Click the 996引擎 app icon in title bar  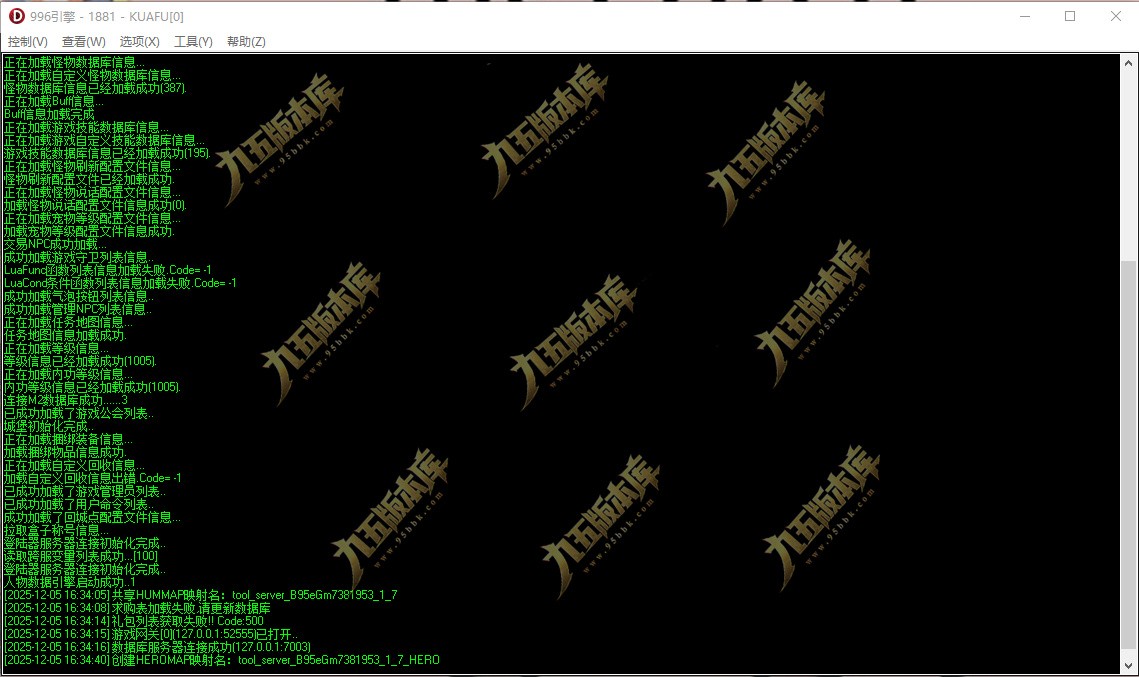tap(16, 16)
